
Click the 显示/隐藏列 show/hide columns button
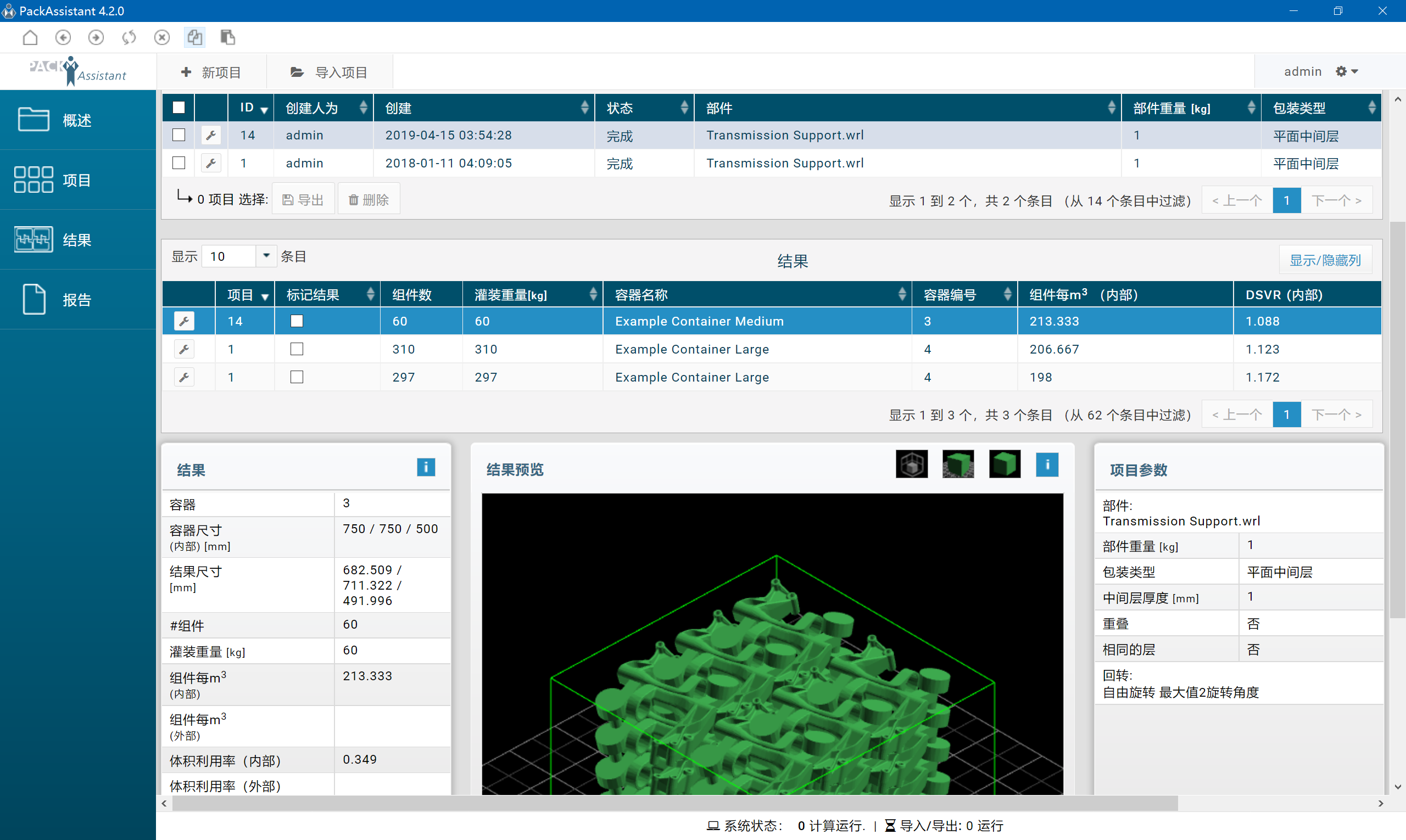1325,260
